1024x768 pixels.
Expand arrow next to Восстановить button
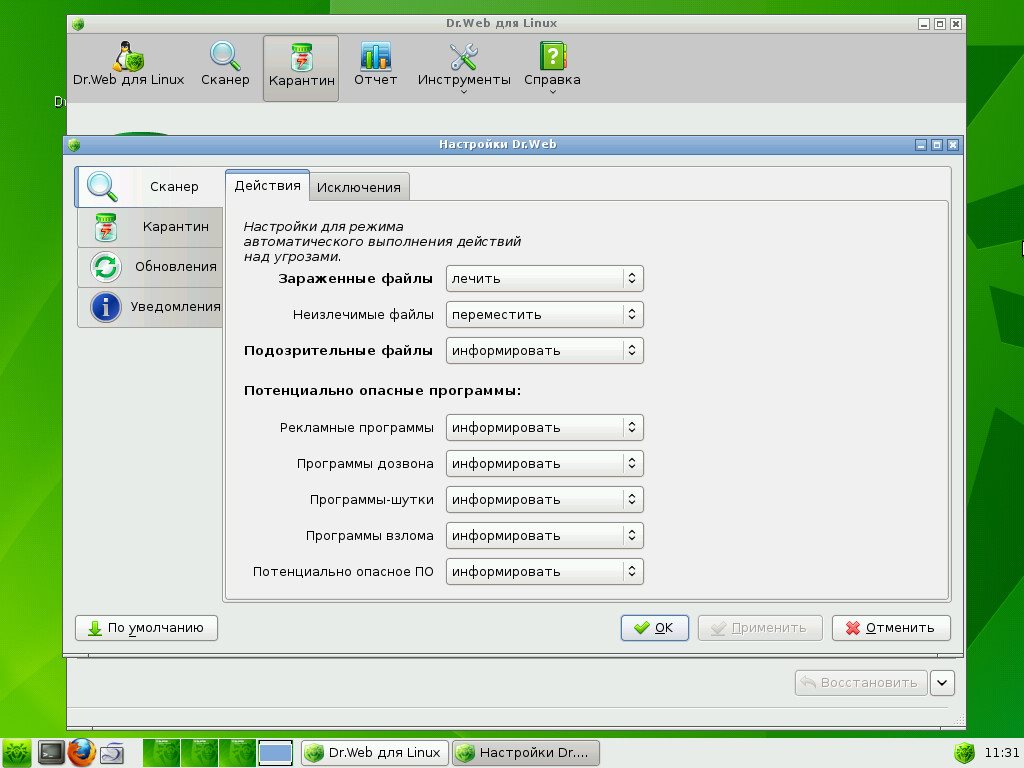point(942,682)
